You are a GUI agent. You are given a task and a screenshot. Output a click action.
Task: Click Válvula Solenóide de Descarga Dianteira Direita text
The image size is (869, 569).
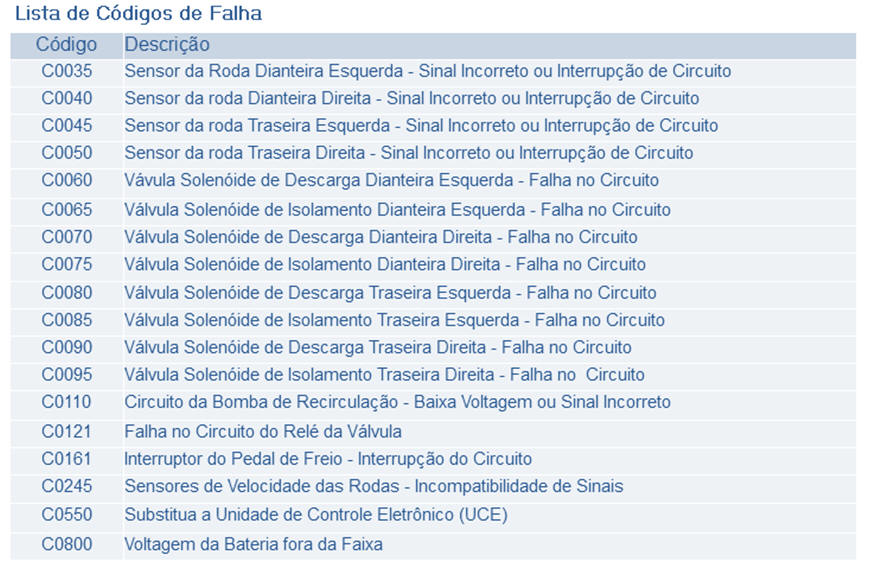coord(380,237)
